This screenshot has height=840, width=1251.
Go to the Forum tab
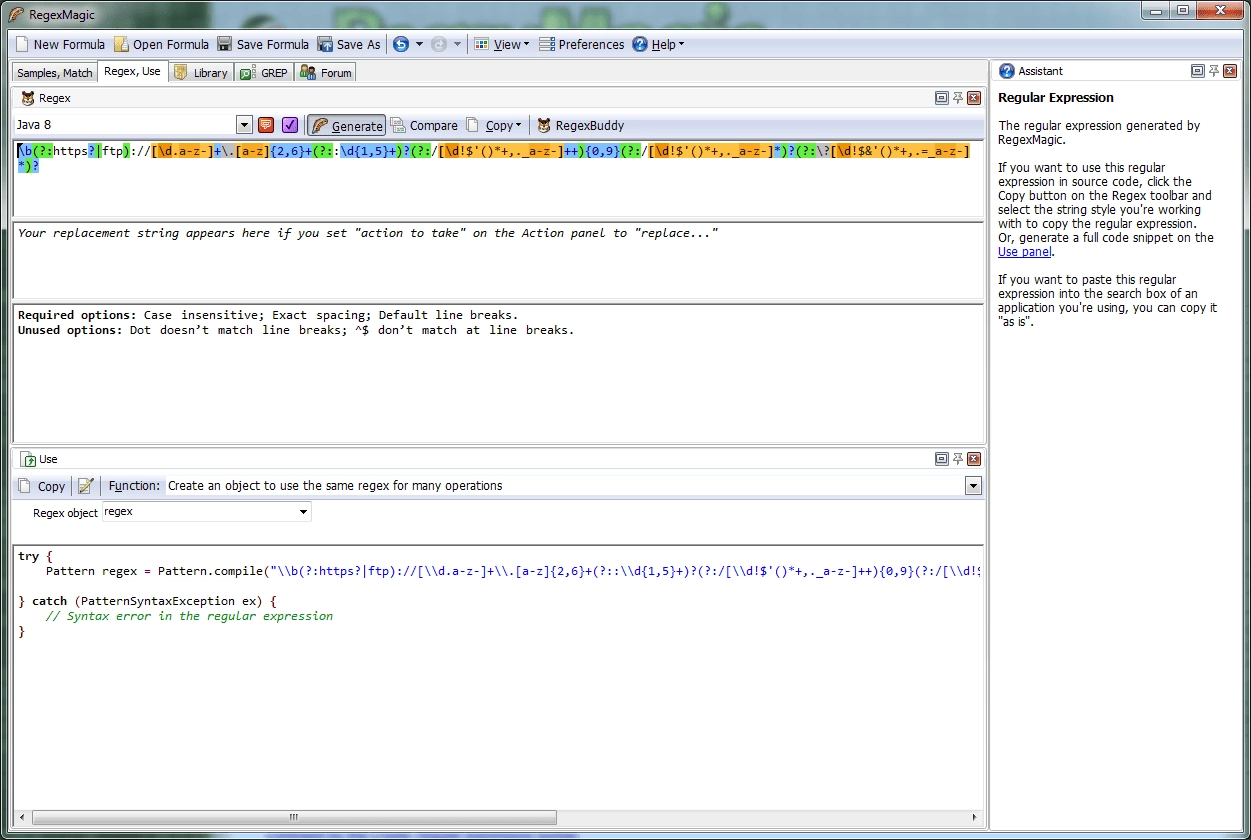click(326, 73)
